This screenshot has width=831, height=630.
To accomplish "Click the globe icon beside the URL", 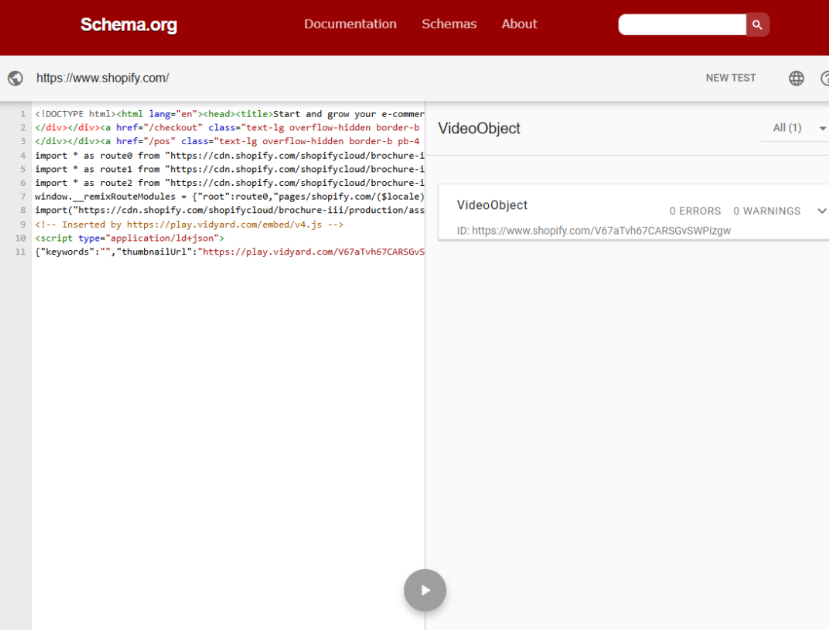I will point(15,78).
